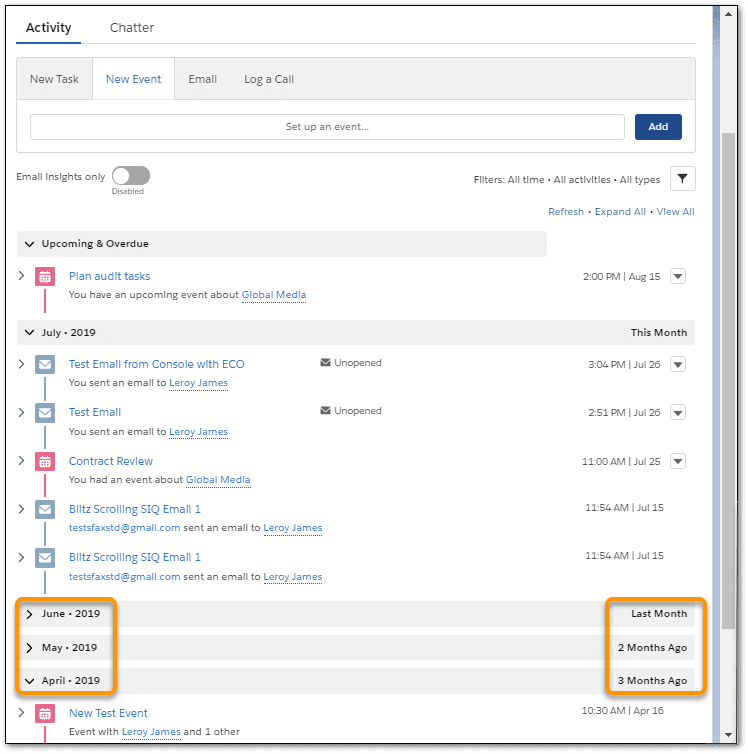This screenshot has height=754, width=748.
Task: Click the scrollbar up arrow
Action: pyautogui.click(x=729, y=14)
